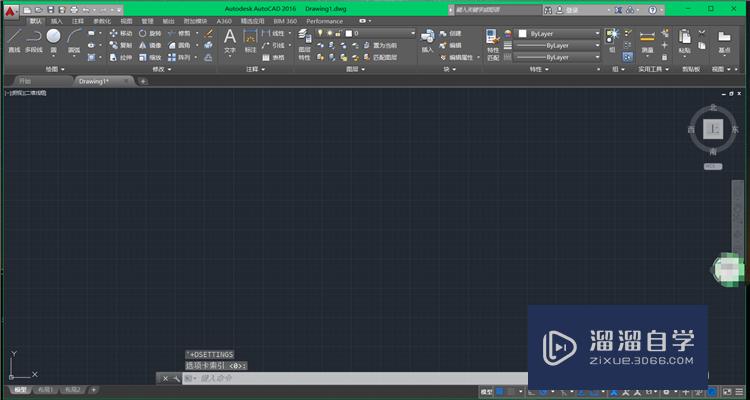Click Set Current (置为当前) layer button

click(x=380, y=45)
